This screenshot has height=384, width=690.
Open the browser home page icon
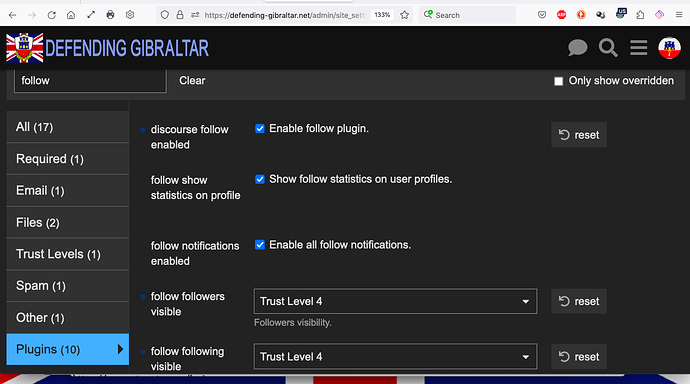pos(71,15)
